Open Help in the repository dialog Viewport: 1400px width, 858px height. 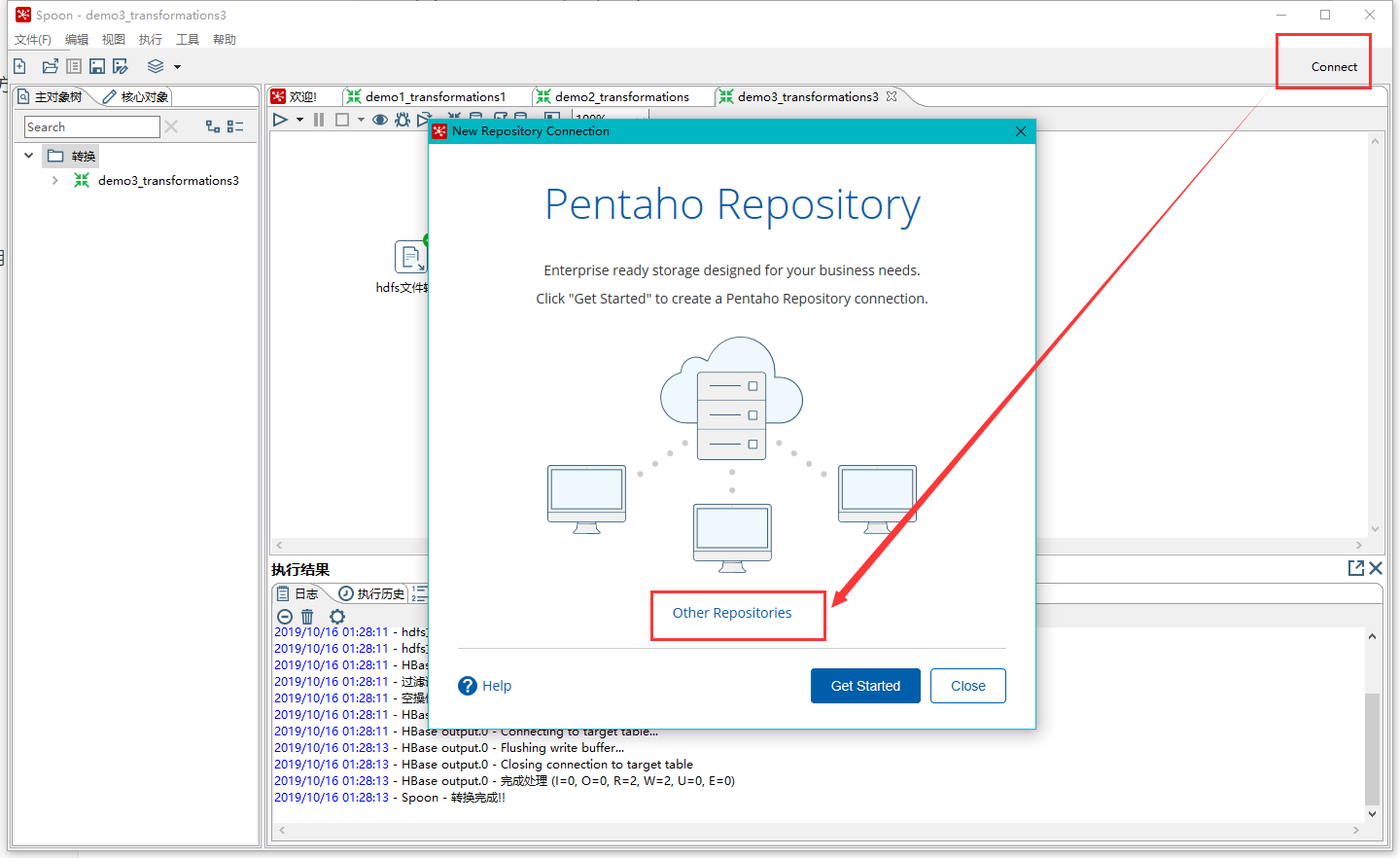click(x=484, y=686)
